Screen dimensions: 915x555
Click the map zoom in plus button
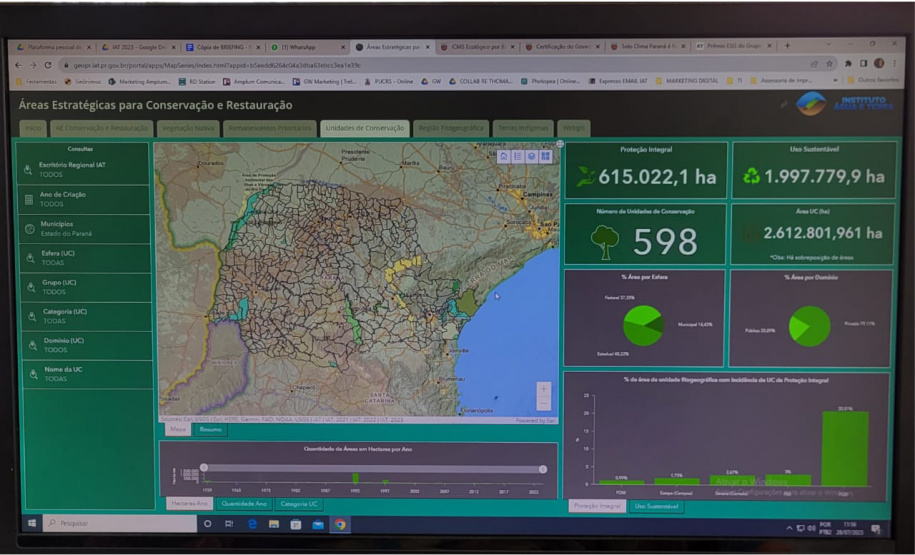(x=543, y=389)
